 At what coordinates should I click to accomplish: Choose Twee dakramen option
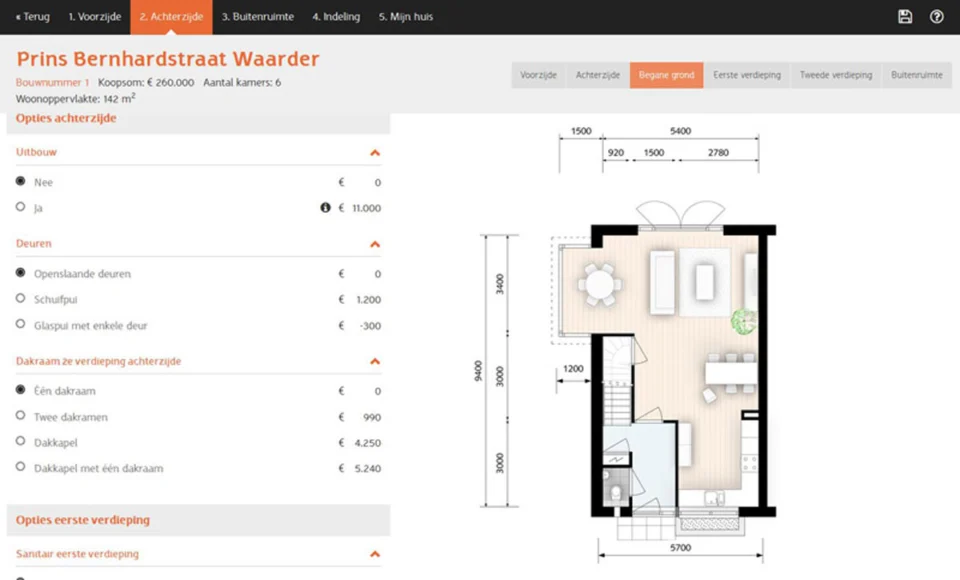(21, 415)
